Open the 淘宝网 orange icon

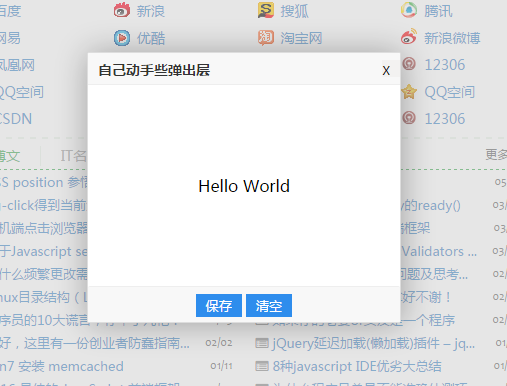[266, 38]
